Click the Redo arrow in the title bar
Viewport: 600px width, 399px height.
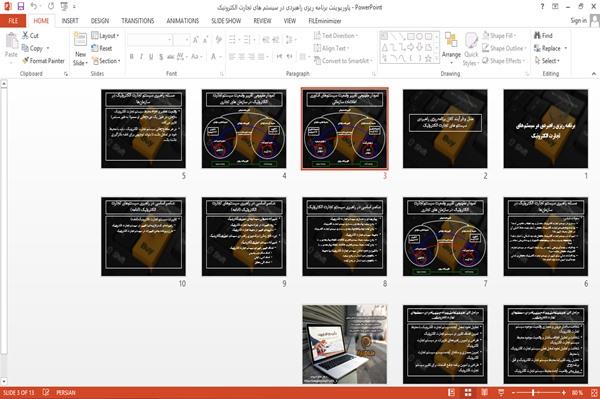[x=51, y=6]
